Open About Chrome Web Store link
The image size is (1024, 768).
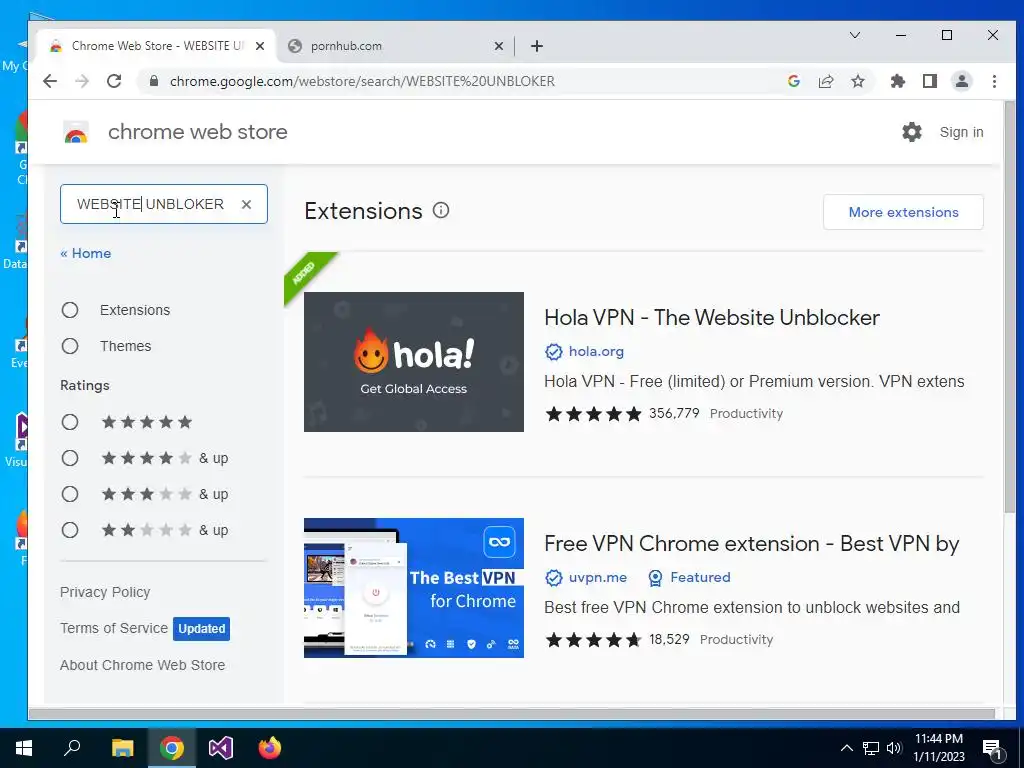click(142, 665)
